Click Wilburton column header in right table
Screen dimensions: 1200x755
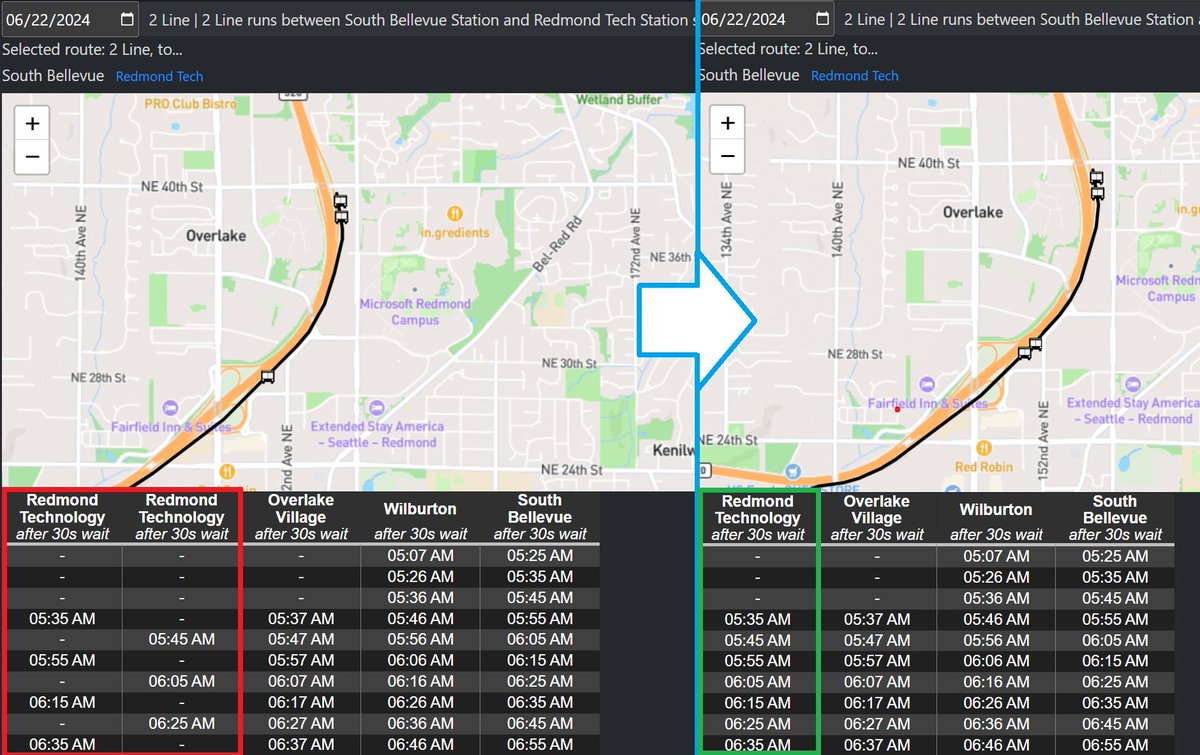[x=996, y=518]
